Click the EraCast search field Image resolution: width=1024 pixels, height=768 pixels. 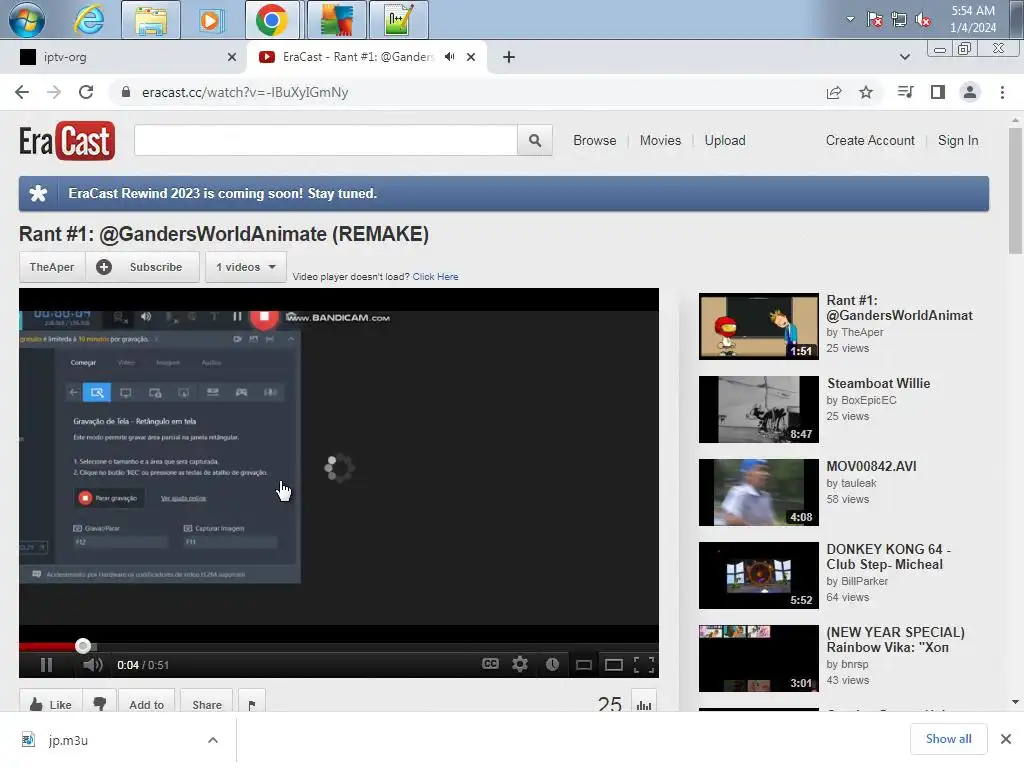326,140
